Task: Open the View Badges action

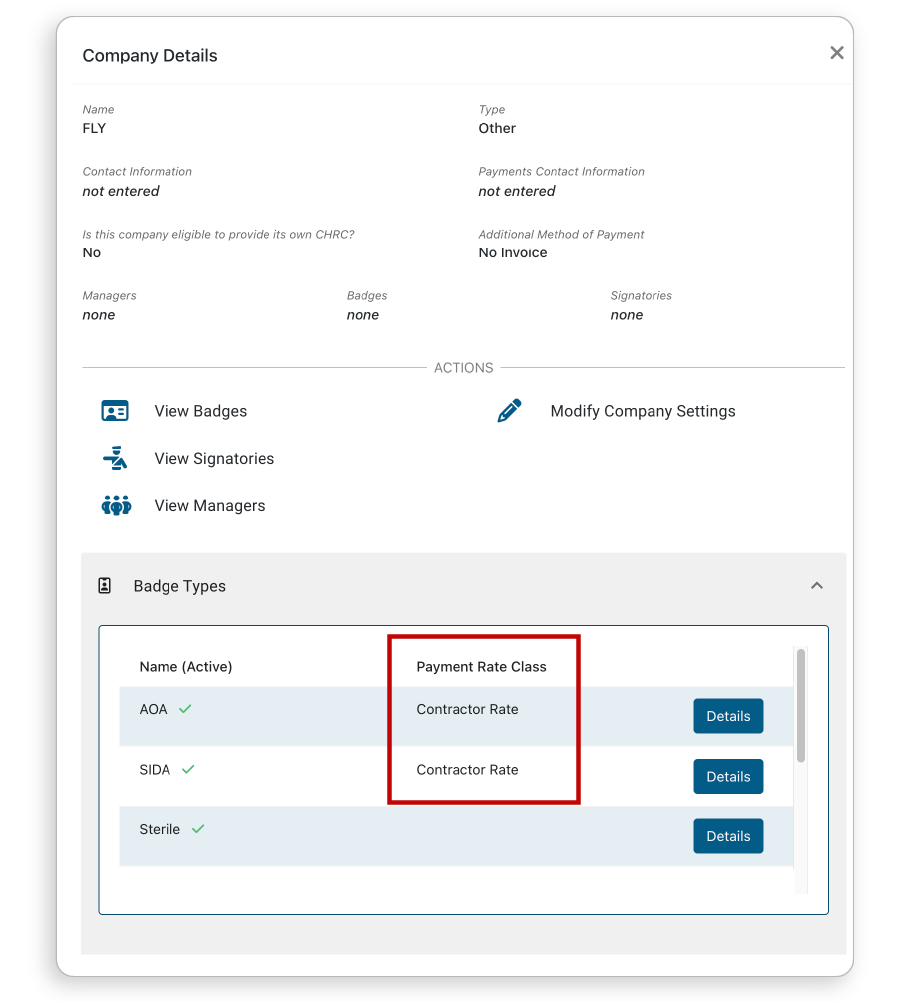Action: [201, 411]
